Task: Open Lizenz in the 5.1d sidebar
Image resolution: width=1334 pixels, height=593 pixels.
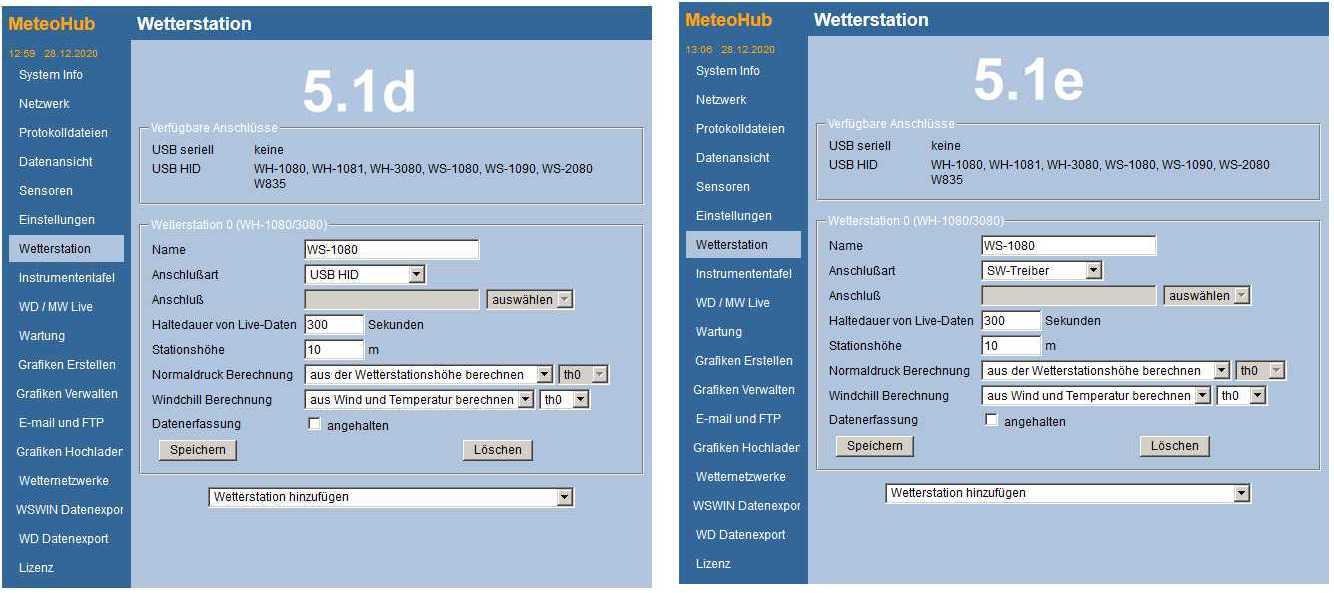Action: click(36, 568)
